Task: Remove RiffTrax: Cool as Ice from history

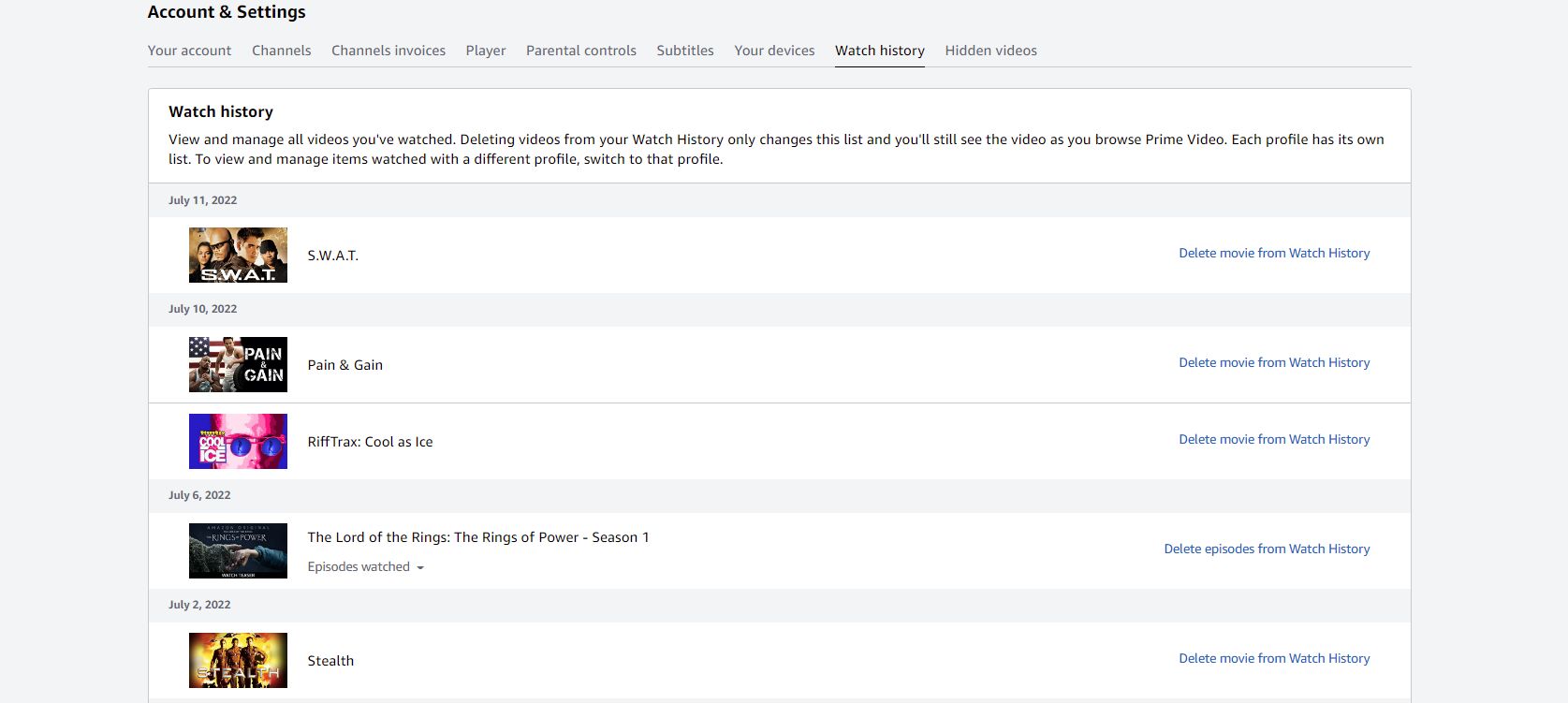Action: [x=1273, y=440]
